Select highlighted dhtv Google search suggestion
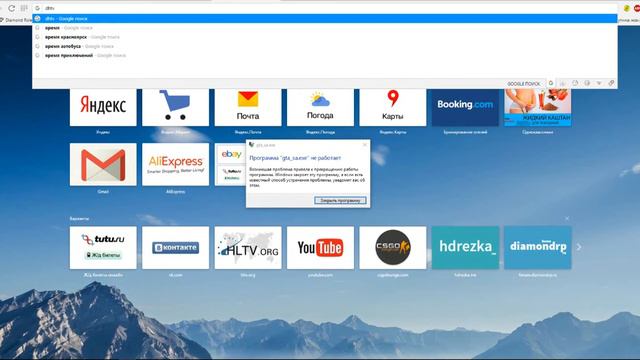 [x=325, y=19]
